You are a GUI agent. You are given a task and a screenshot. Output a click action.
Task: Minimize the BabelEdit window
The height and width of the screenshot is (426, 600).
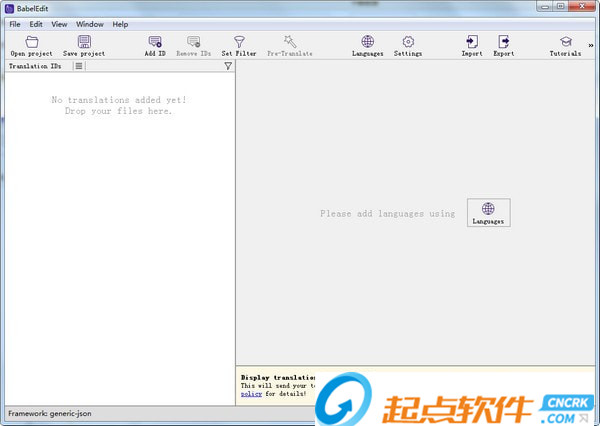click(545, 7)
